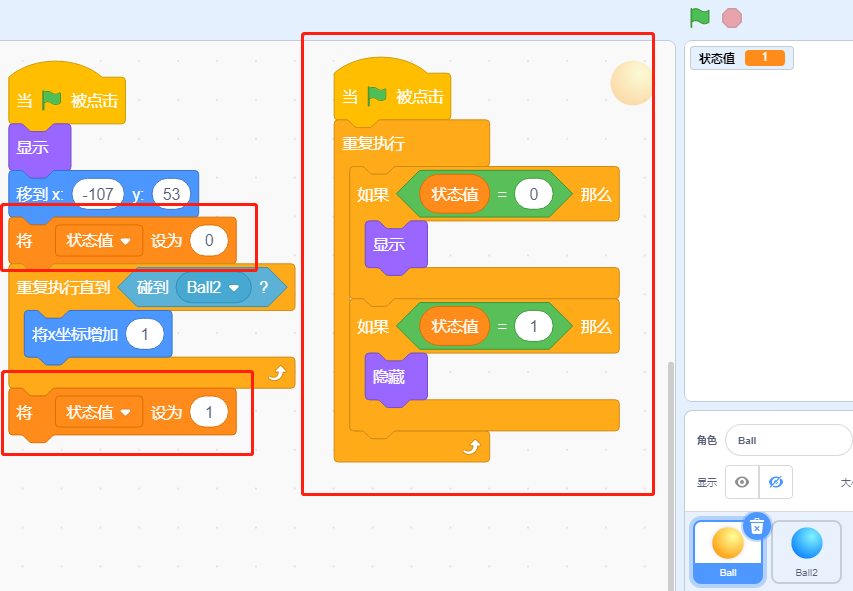Open the 状态值 dropdown in the 设为 0 block
Screen dimensions: 853x591
point(98,241)
